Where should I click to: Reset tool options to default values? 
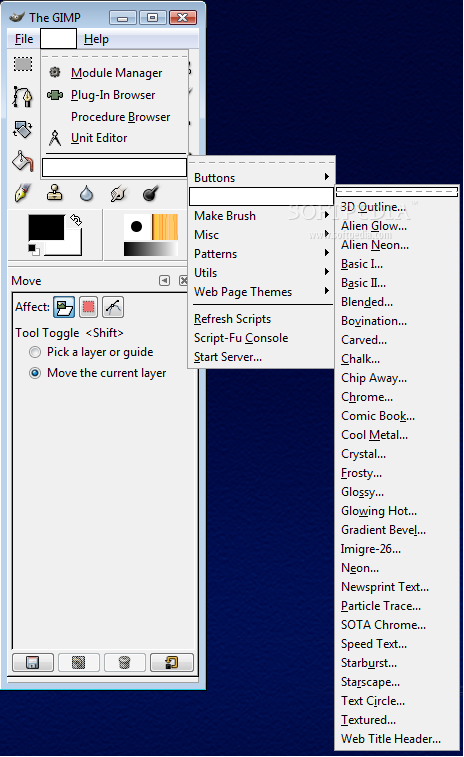coord(172,662)
